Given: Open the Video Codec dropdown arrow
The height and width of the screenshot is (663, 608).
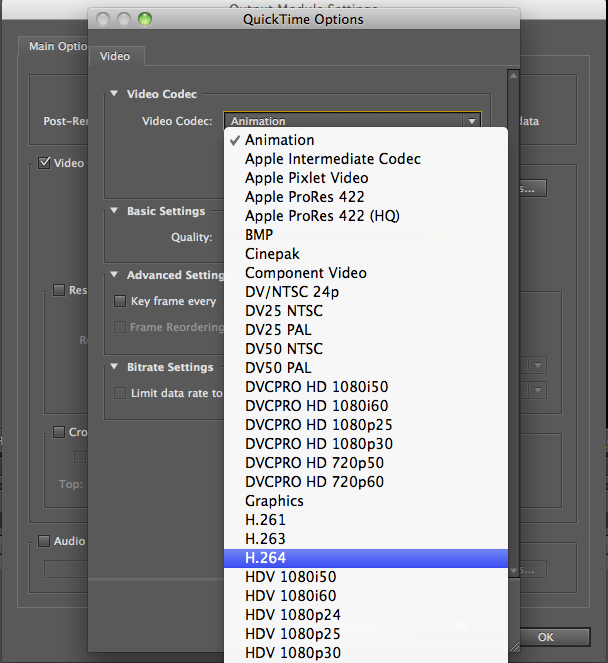Looking at the screenshot, I should pyautogui.click(x=472, y=121).
